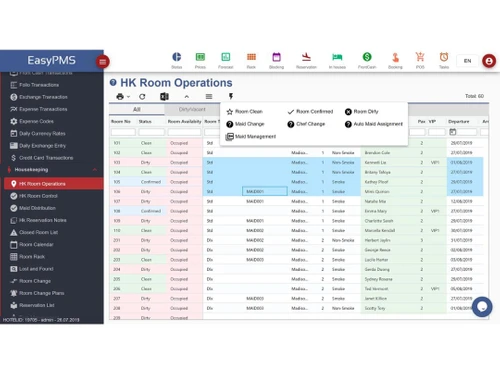This screenshot has width=500, height=375.
Task: Open the In houses bed icon
Action: click(337, 57)
